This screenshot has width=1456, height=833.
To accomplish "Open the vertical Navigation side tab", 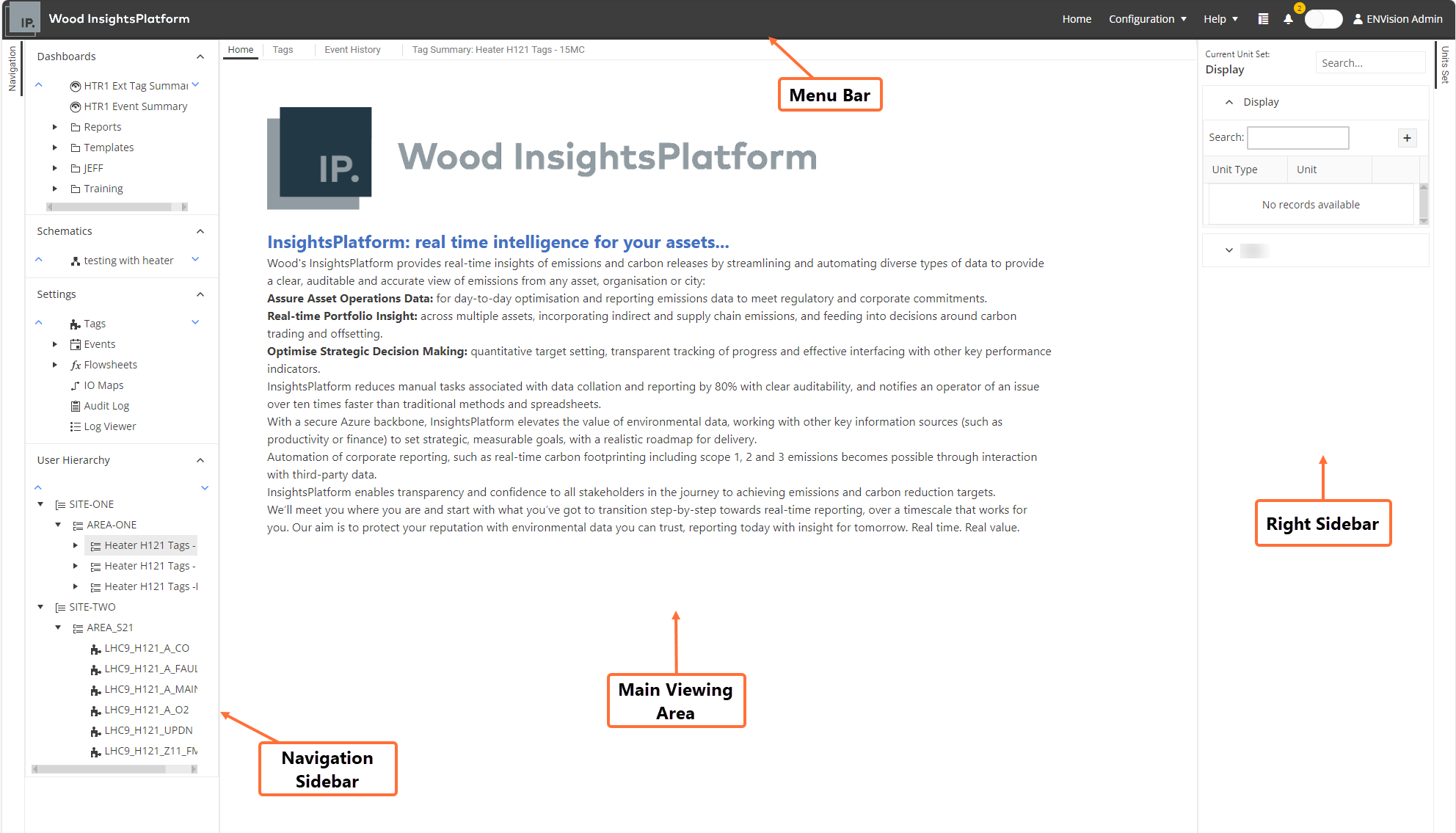I will pyautogui.click(x=12, y=68).
